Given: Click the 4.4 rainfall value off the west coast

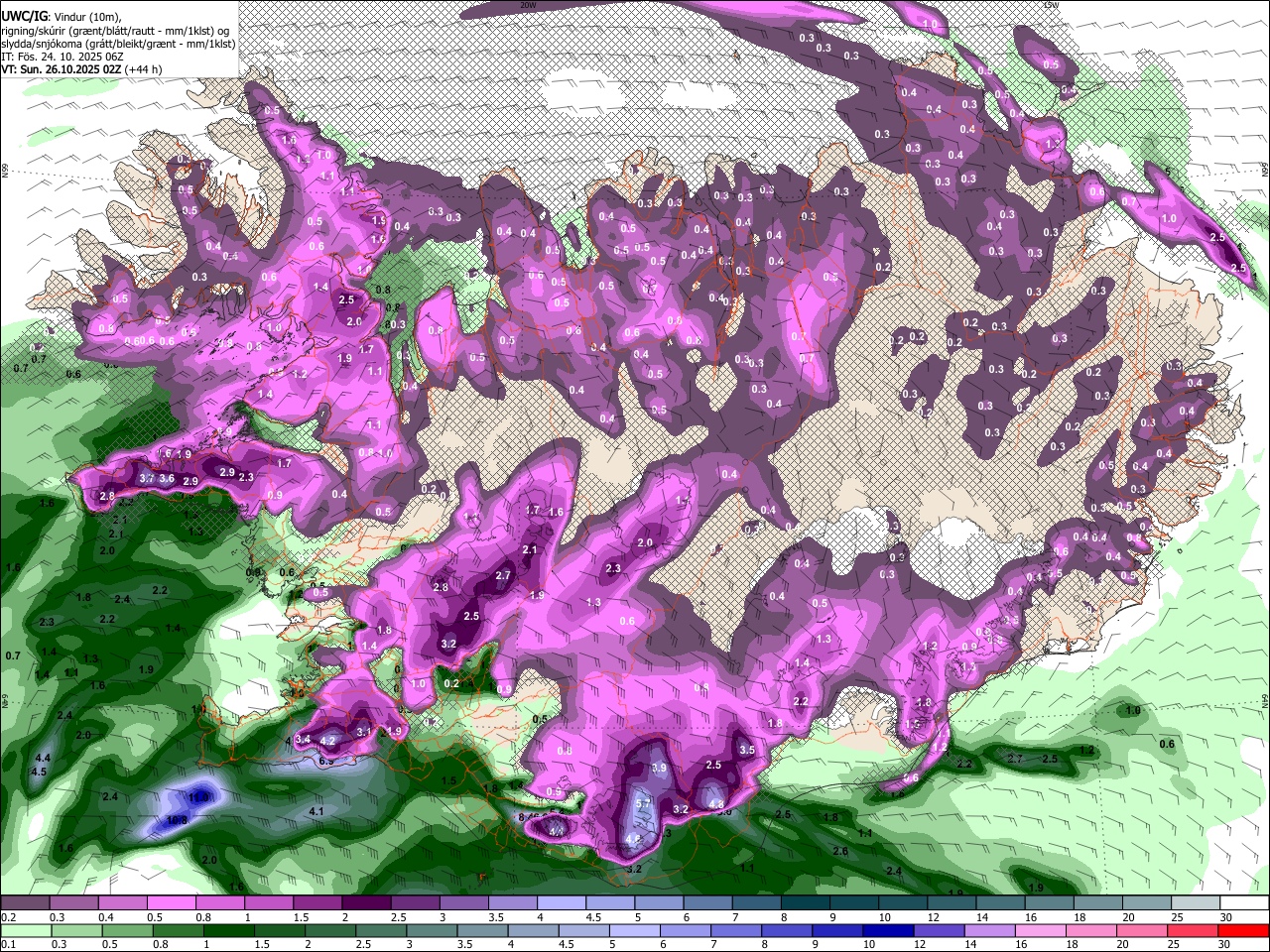Looking at the screenshot, I should pyautogui.click(x=43, y=758).
